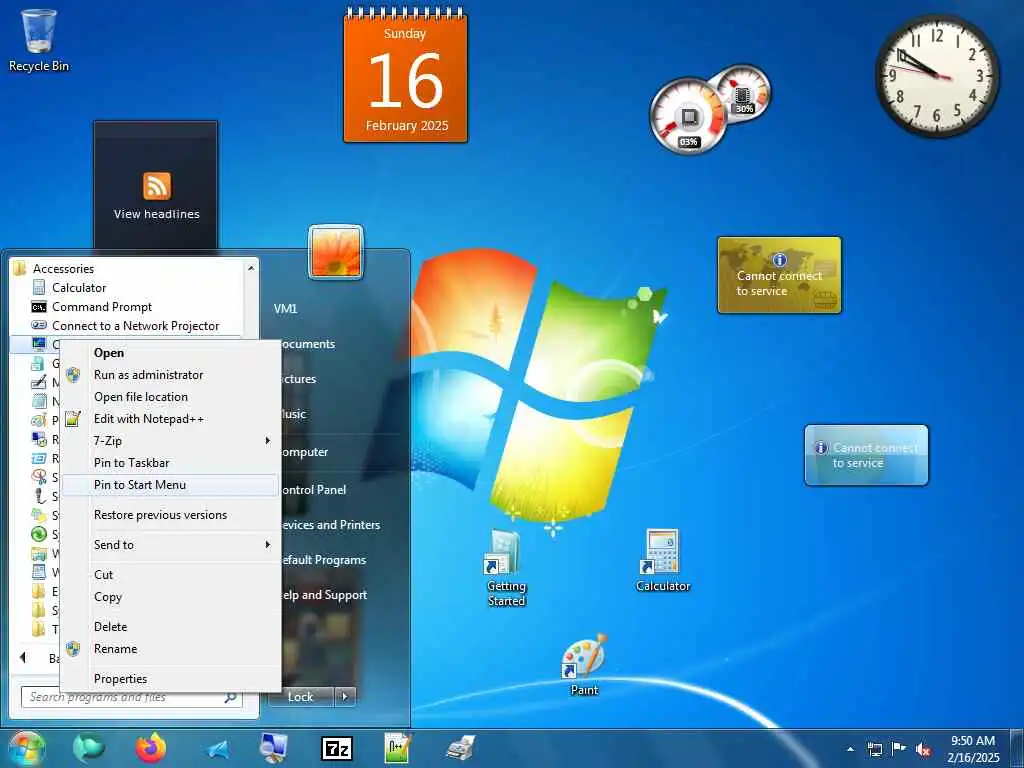This screenshot has width=1024, height=768.
Task: Open Documents from the start menu
Action: [x=308, y=344]
